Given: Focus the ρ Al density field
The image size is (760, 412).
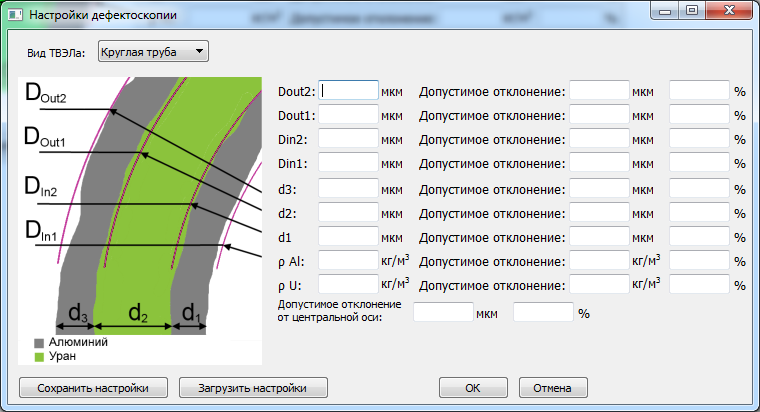Looking at the screenshot, I should (x=348, y=260).
